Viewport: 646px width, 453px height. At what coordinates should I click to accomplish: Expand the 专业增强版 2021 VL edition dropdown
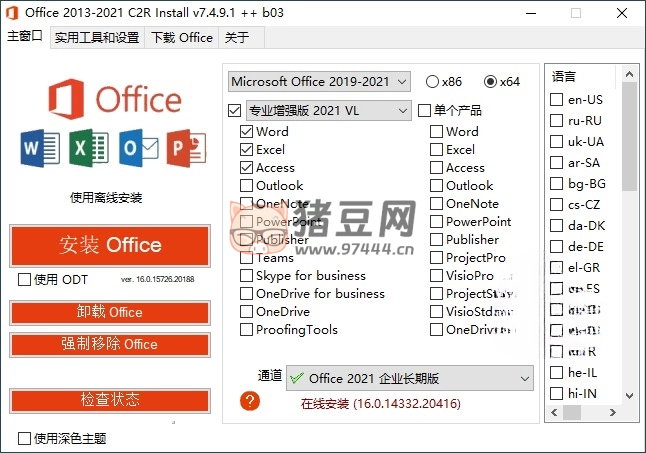pos(329,110)
